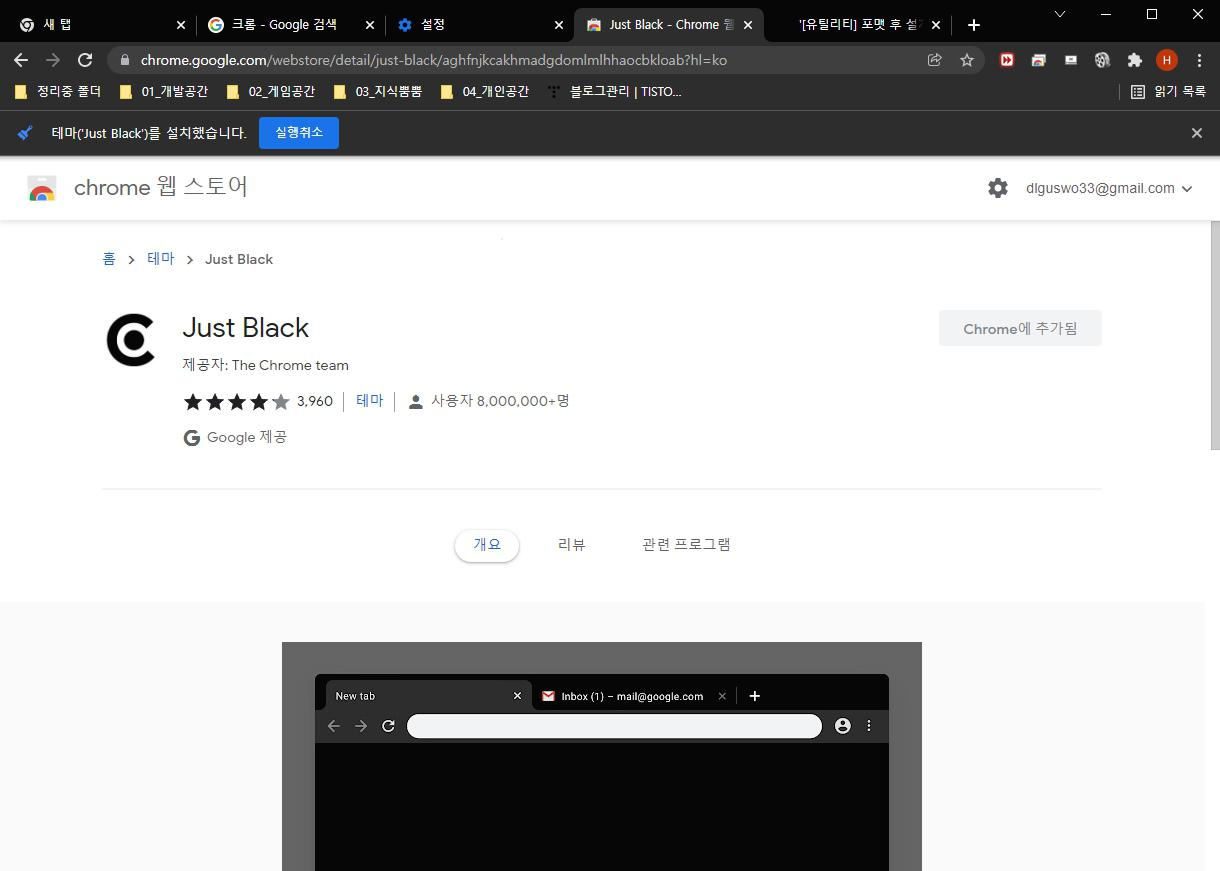Open the 01_개발공간 bookmark folder

pos(163,91)
